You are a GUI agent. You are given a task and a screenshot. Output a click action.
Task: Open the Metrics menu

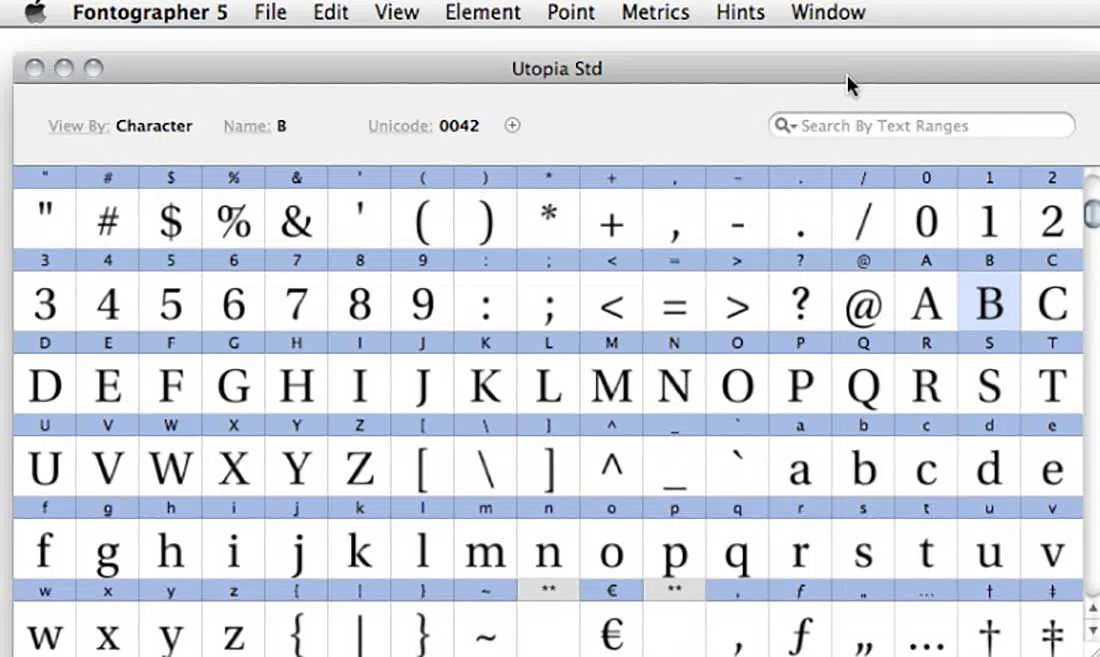655,13
